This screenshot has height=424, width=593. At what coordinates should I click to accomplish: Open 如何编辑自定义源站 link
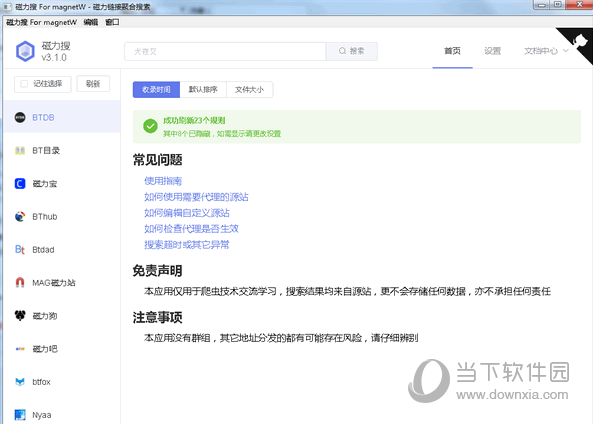click(x=187, y=213)
